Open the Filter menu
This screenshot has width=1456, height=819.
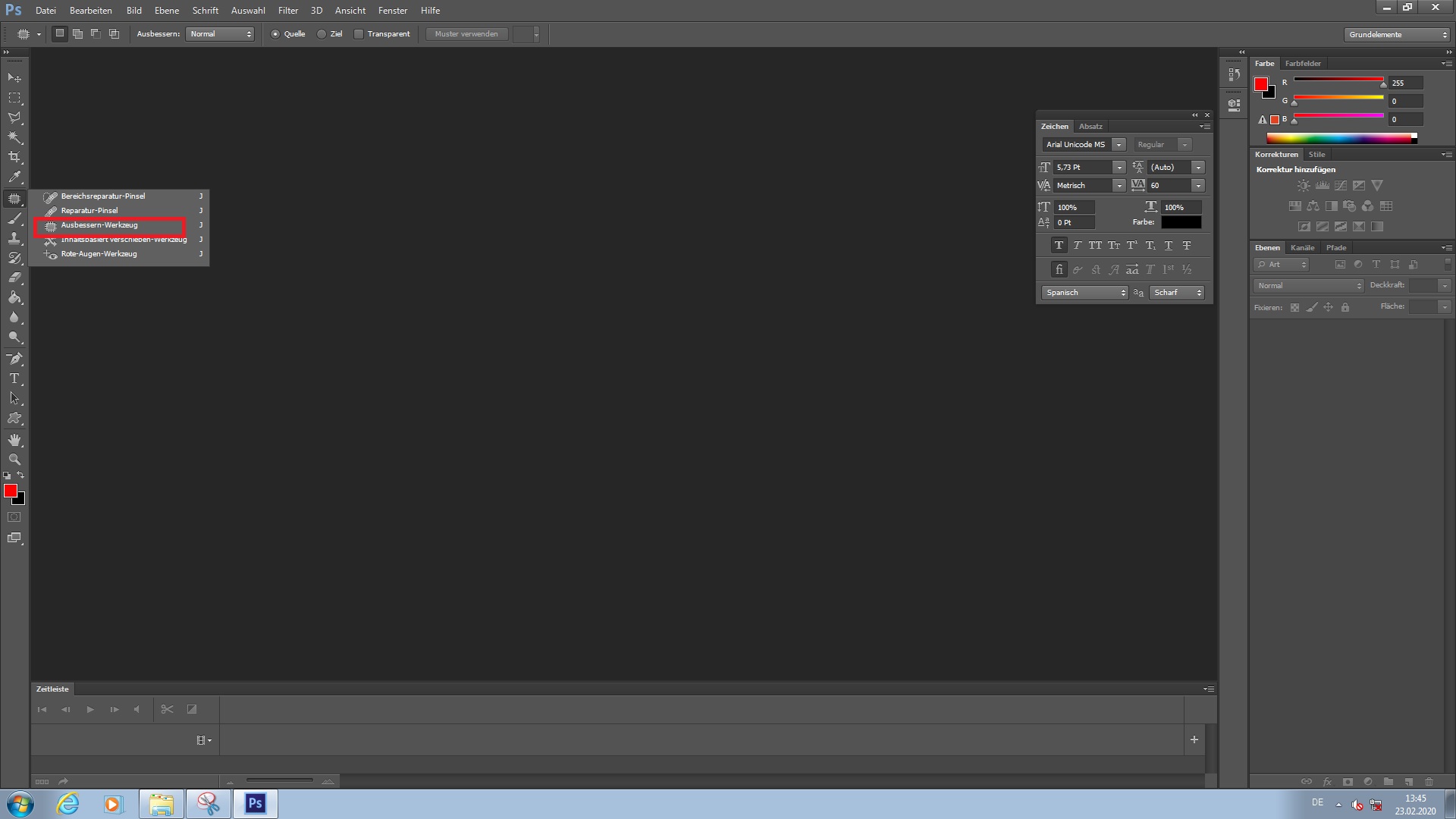pyautogui.click(x=288, y=10)
